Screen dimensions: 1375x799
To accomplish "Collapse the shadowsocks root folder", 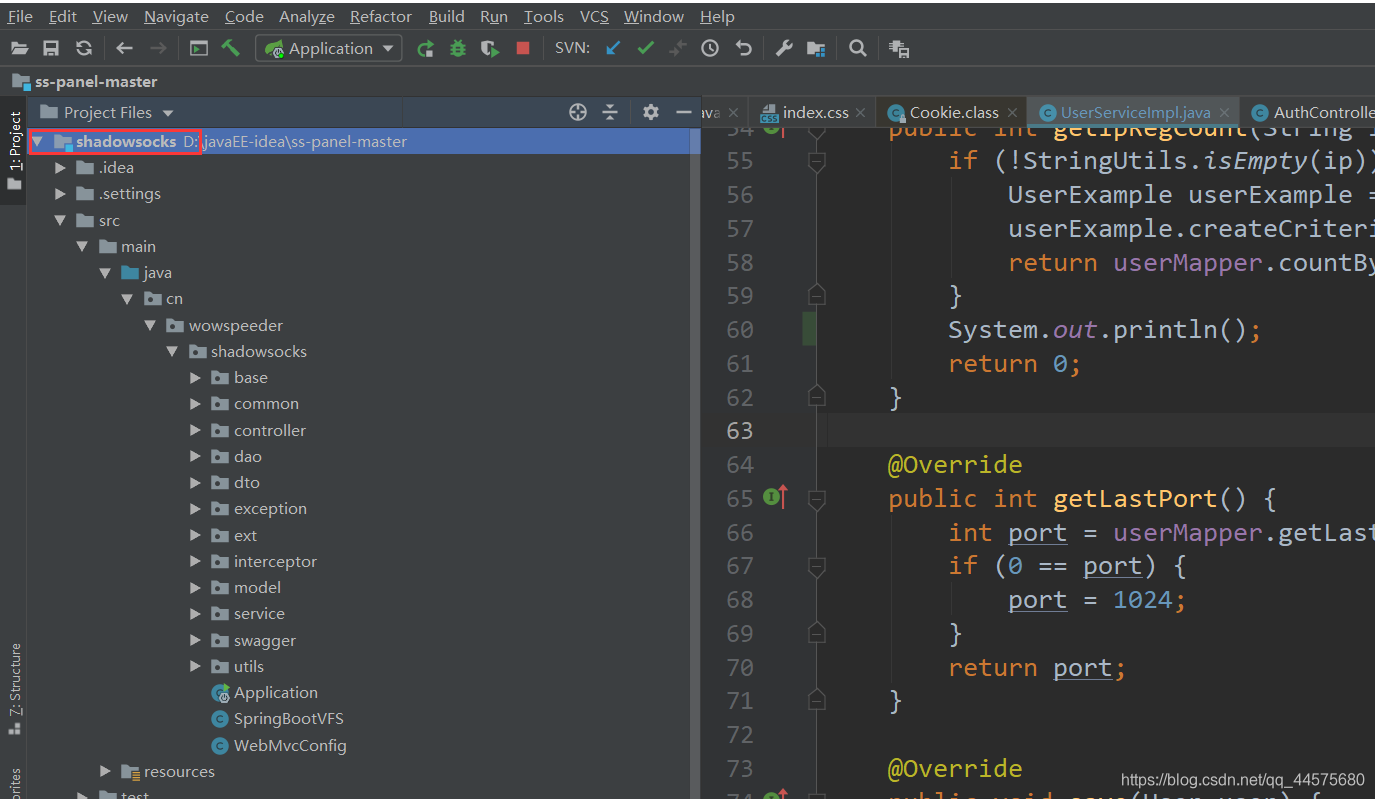I will (38, 142).
